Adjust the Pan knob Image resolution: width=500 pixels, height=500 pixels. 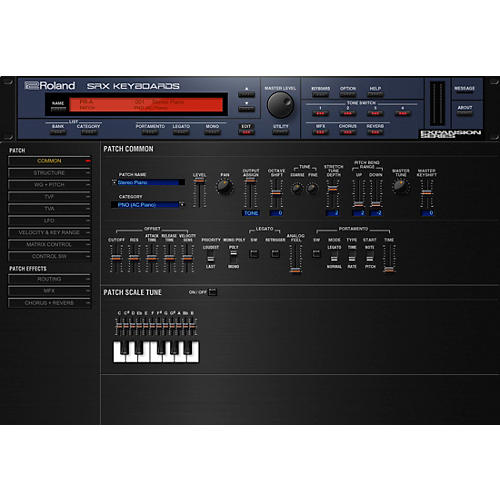pyautogui.click(x=224, y=187)
